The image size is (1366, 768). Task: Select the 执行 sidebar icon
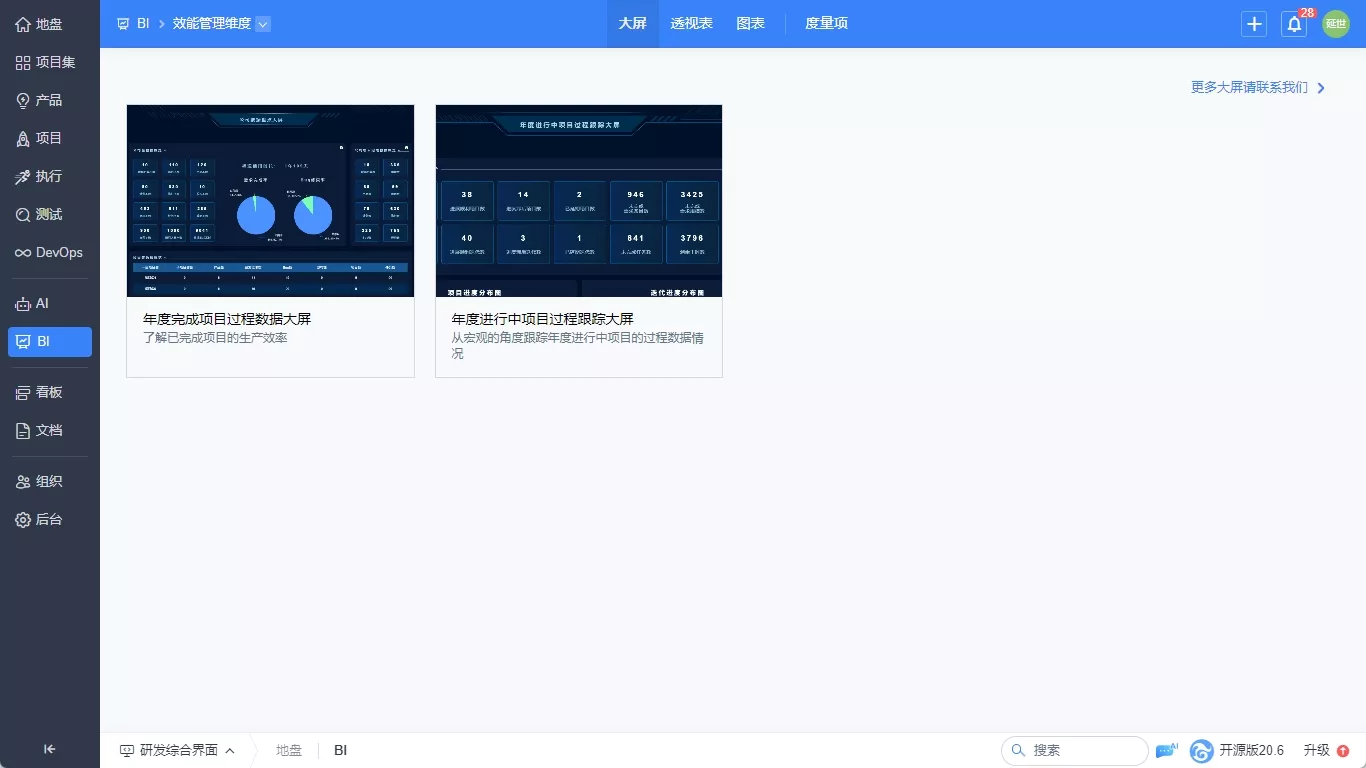23,176
